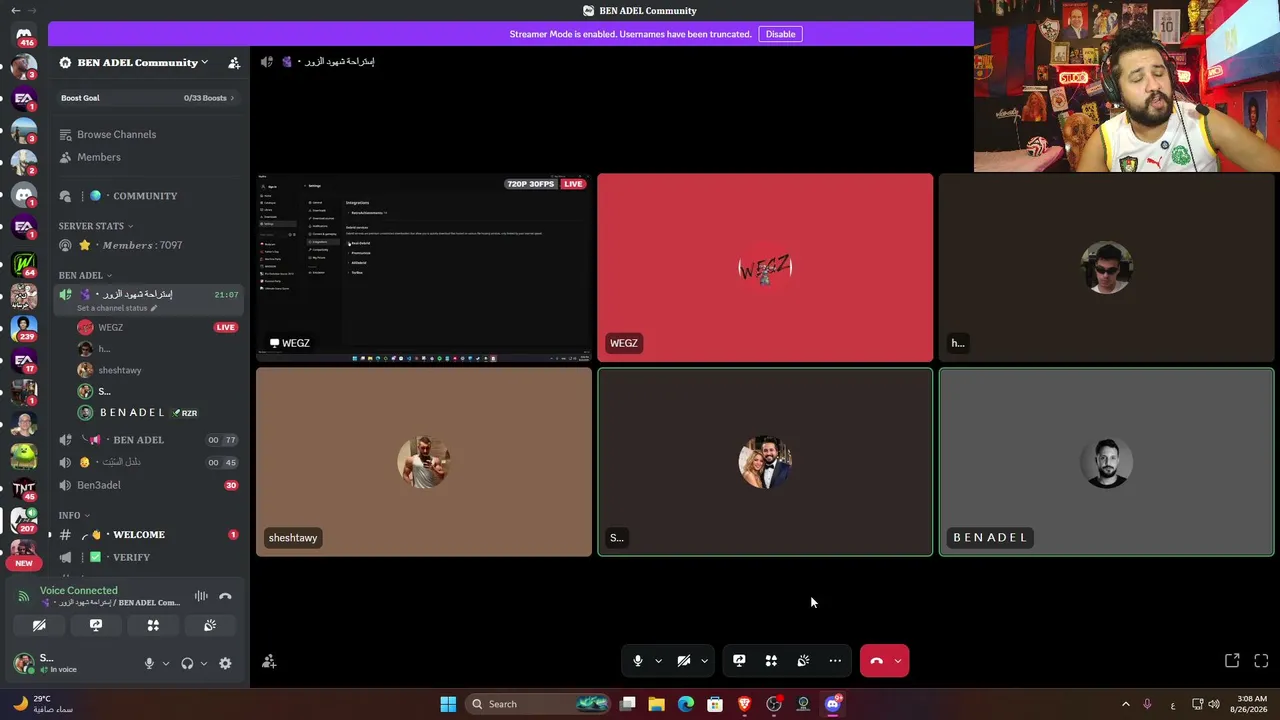Pop out the call into separate window
1280x720 pixels.
pyautogui.click(x=1232, y=661)
